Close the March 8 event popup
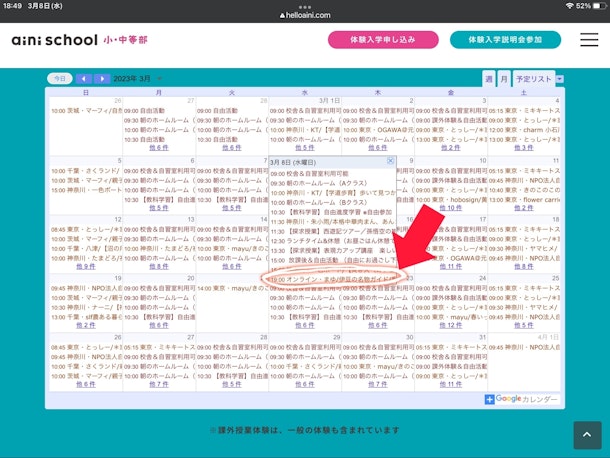Viewport: 610px width, 458px height. pyautogui.click(x=391, y=160)
